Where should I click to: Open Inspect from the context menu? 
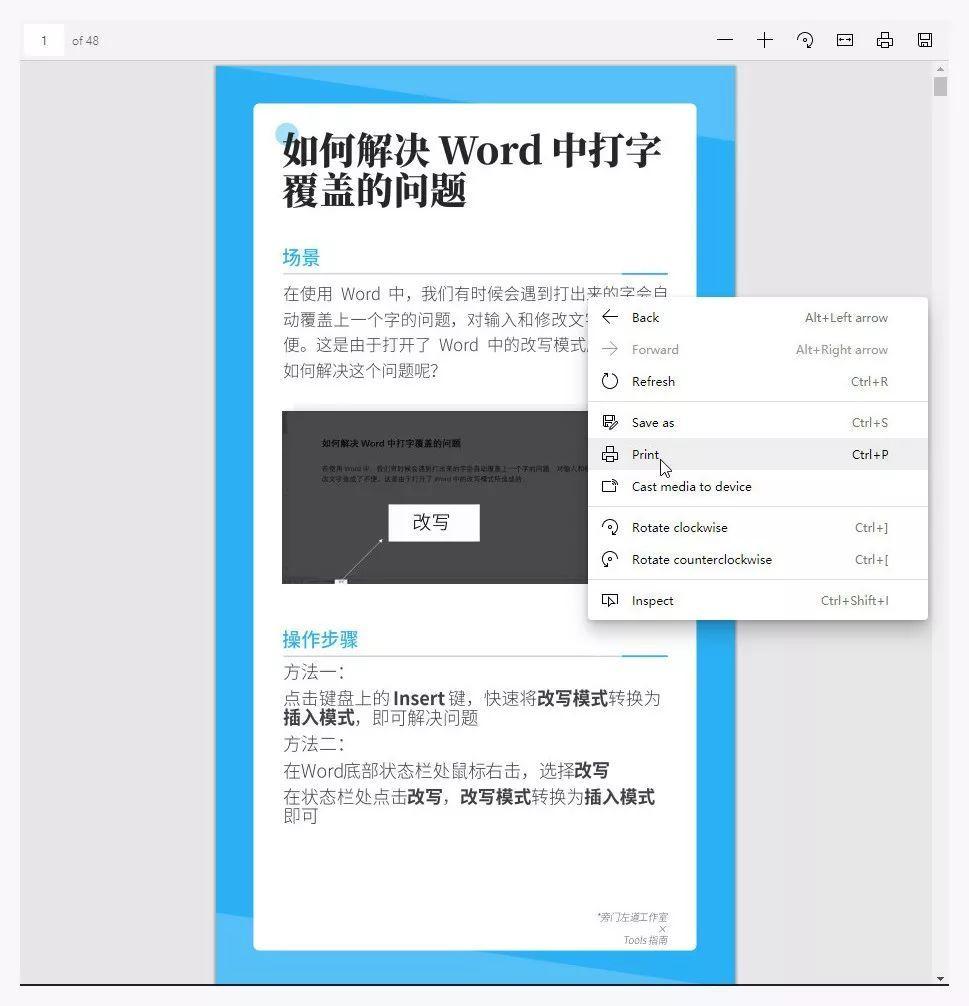[x=758, y=601]
